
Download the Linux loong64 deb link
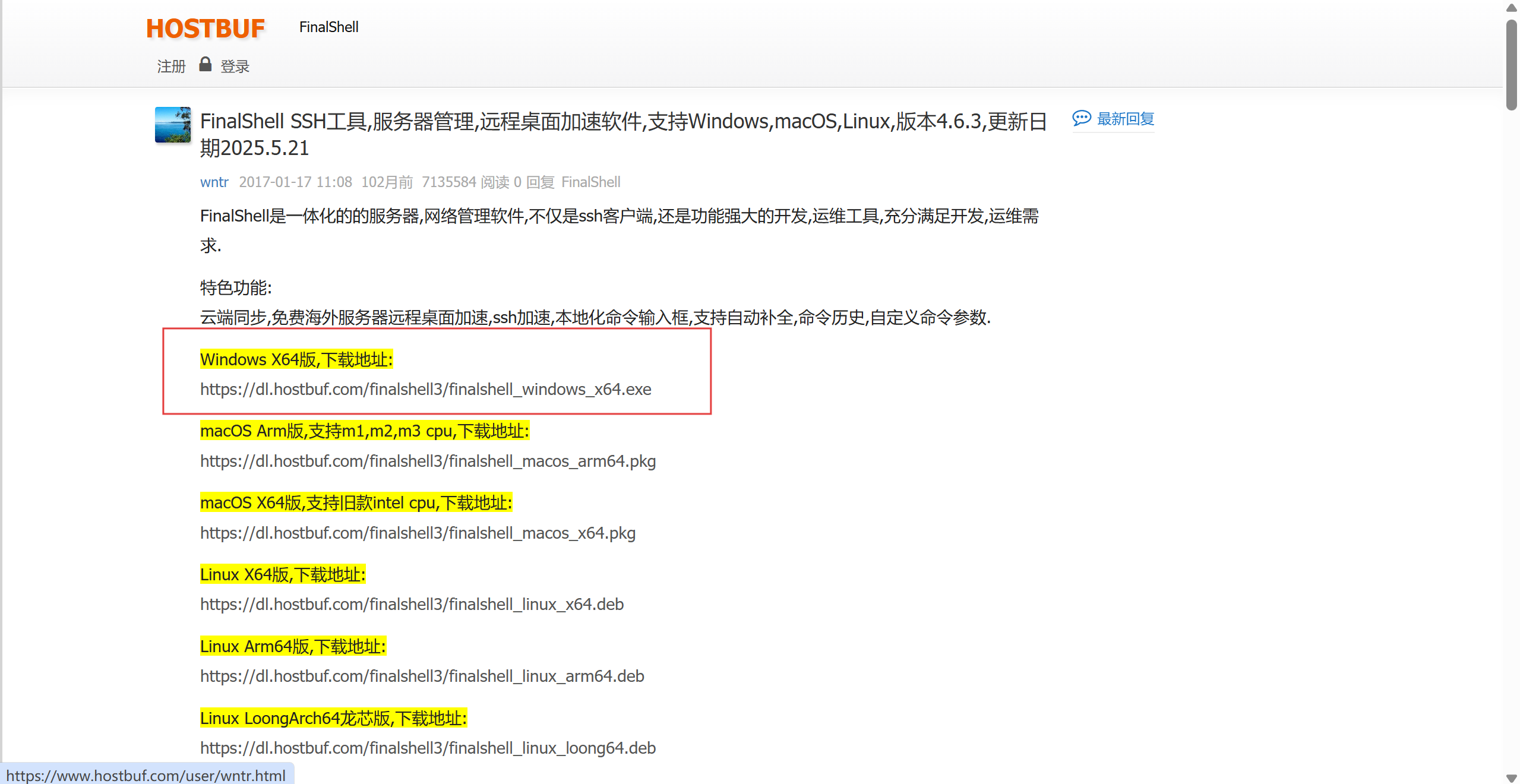428,748
